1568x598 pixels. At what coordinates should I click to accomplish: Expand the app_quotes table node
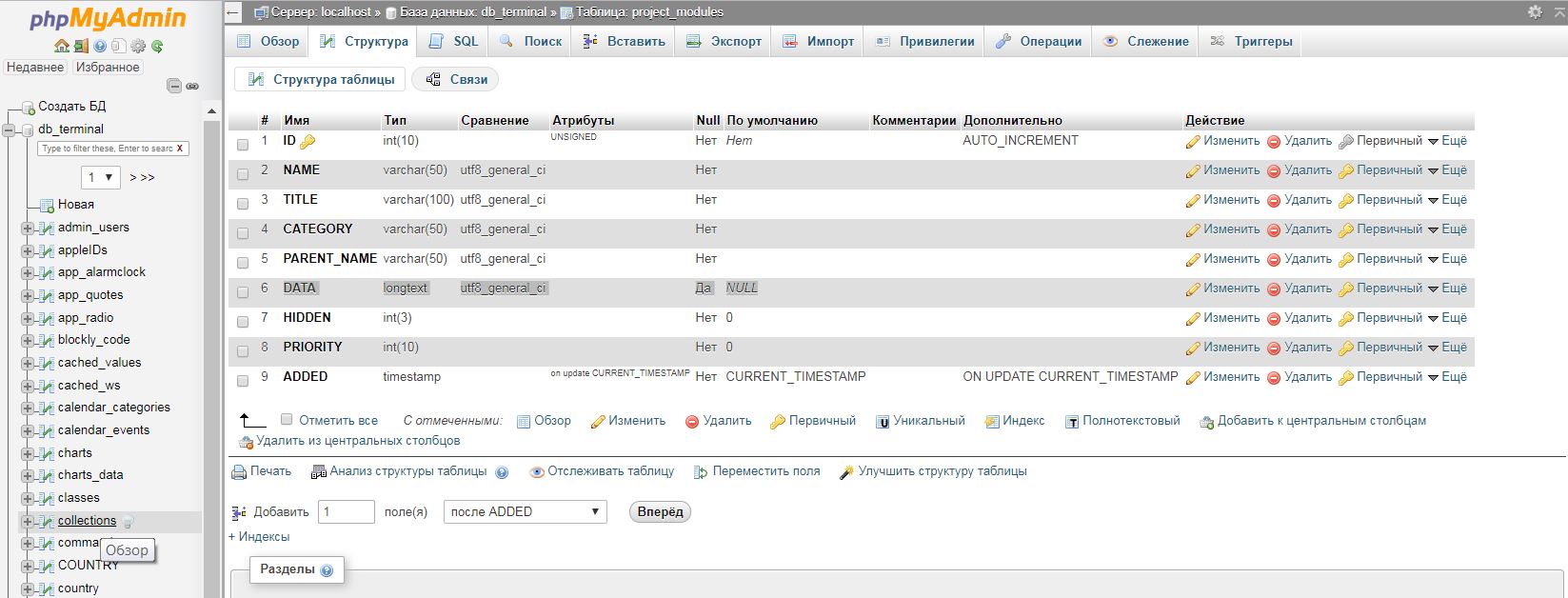28,295
